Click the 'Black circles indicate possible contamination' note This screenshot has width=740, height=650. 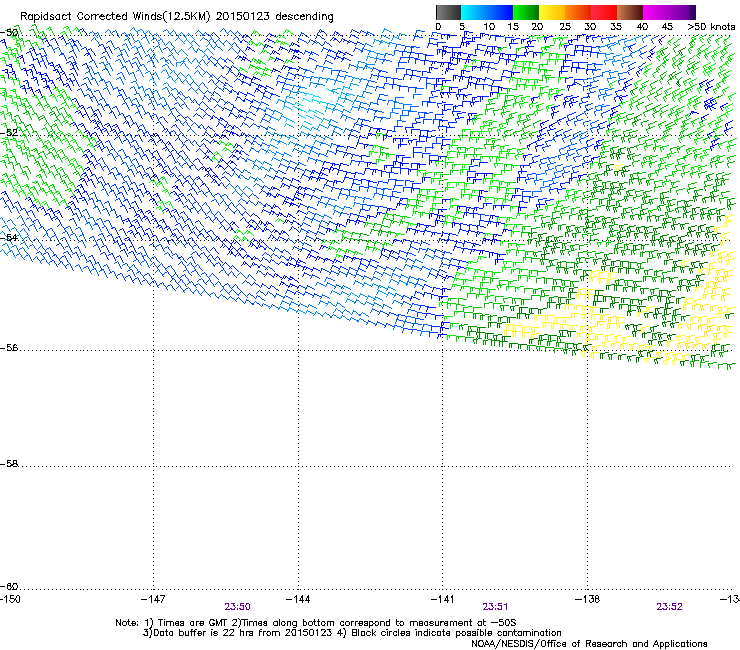(x=456, y=633)
